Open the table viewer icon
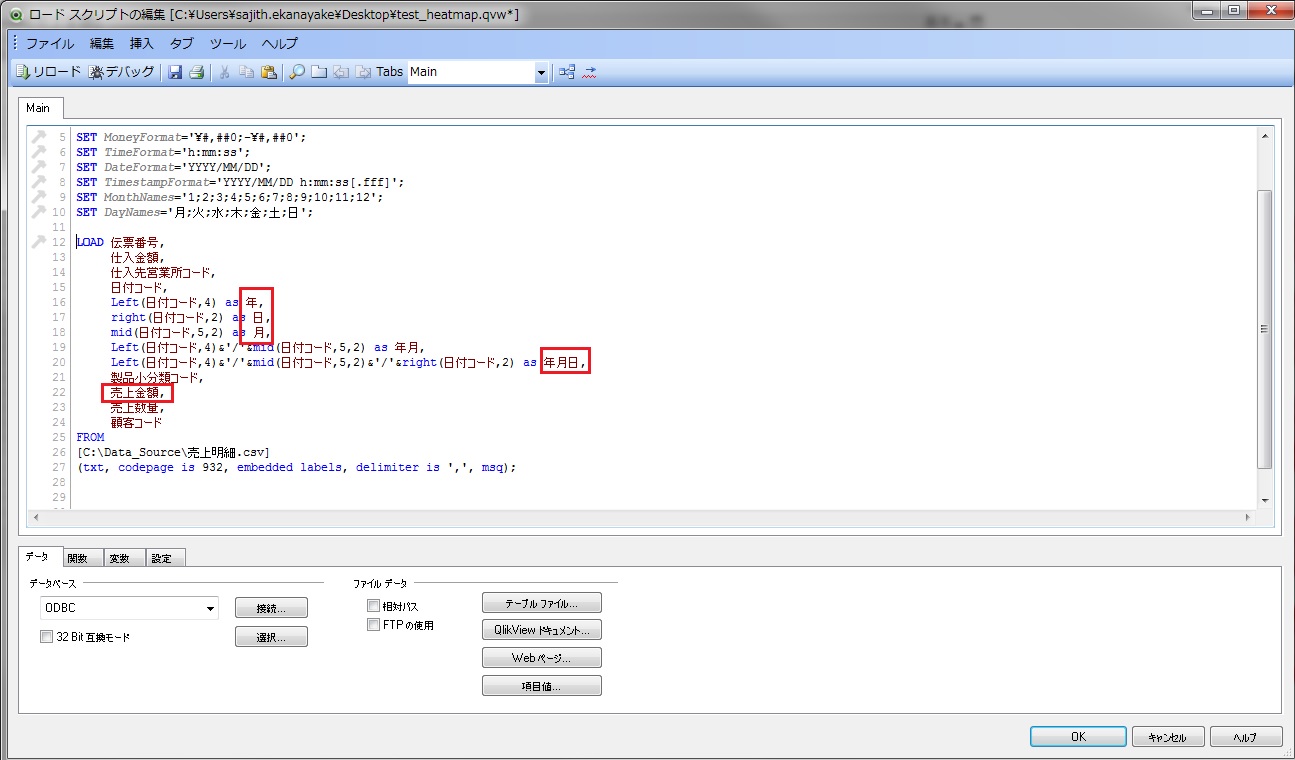This screenshot has width=1295, height=760. click(567, 72)
